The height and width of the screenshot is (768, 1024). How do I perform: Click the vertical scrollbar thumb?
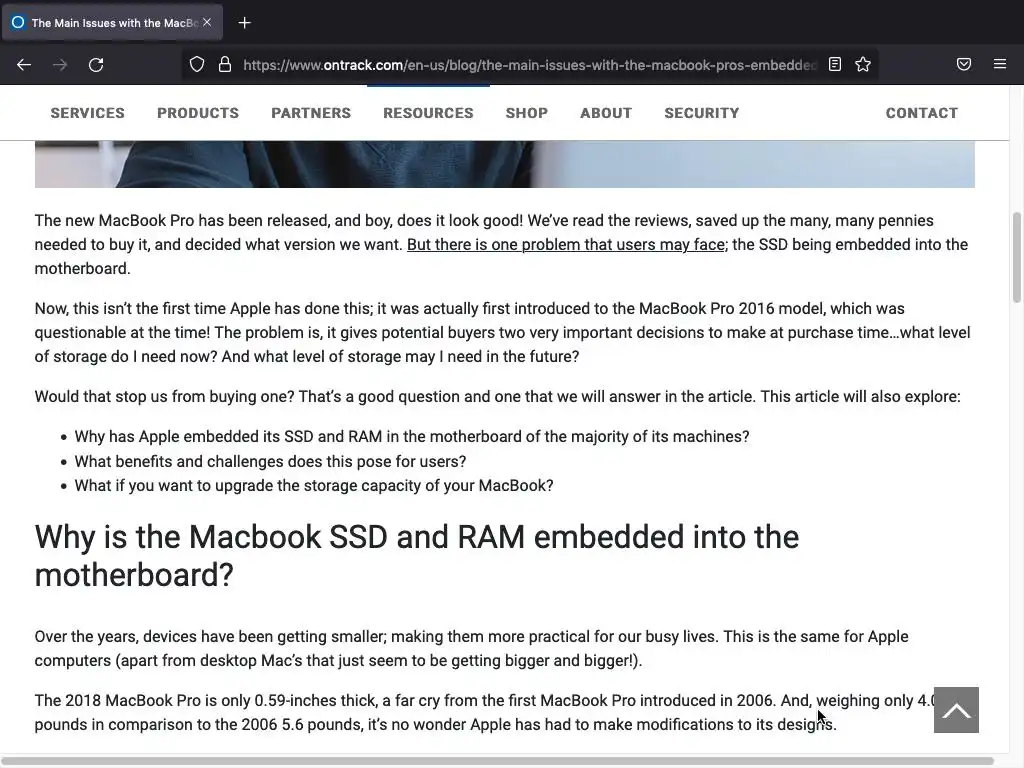click(1016, 257)
